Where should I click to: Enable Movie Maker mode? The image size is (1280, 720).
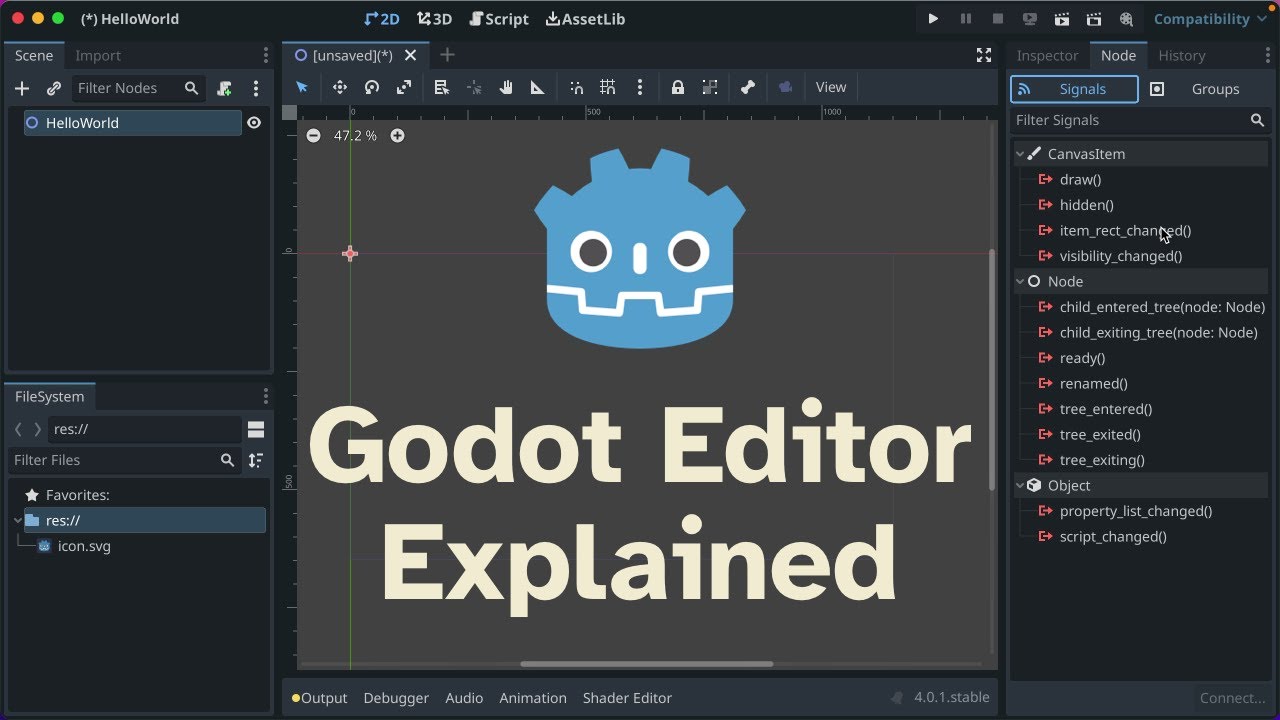click(x=1126, y=19)
